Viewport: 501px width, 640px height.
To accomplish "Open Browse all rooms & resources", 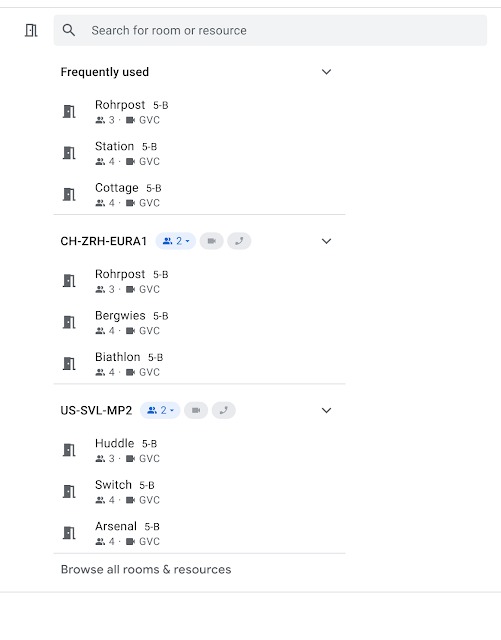I will click(x=146, y=569).
